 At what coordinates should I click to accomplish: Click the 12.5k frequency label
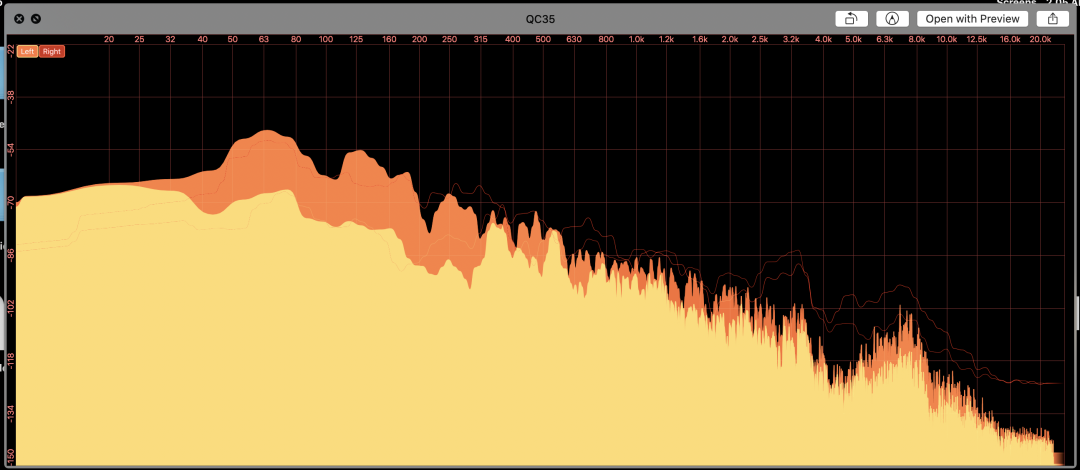[977, 40]
